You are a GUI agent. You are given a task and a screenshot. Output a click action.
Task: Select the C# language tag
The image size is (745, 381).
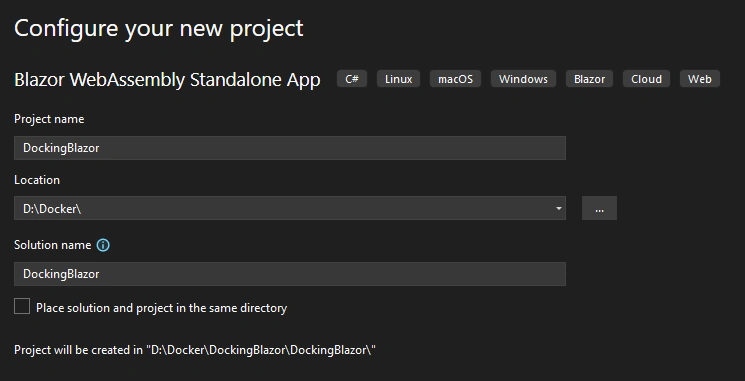[352, 79]
